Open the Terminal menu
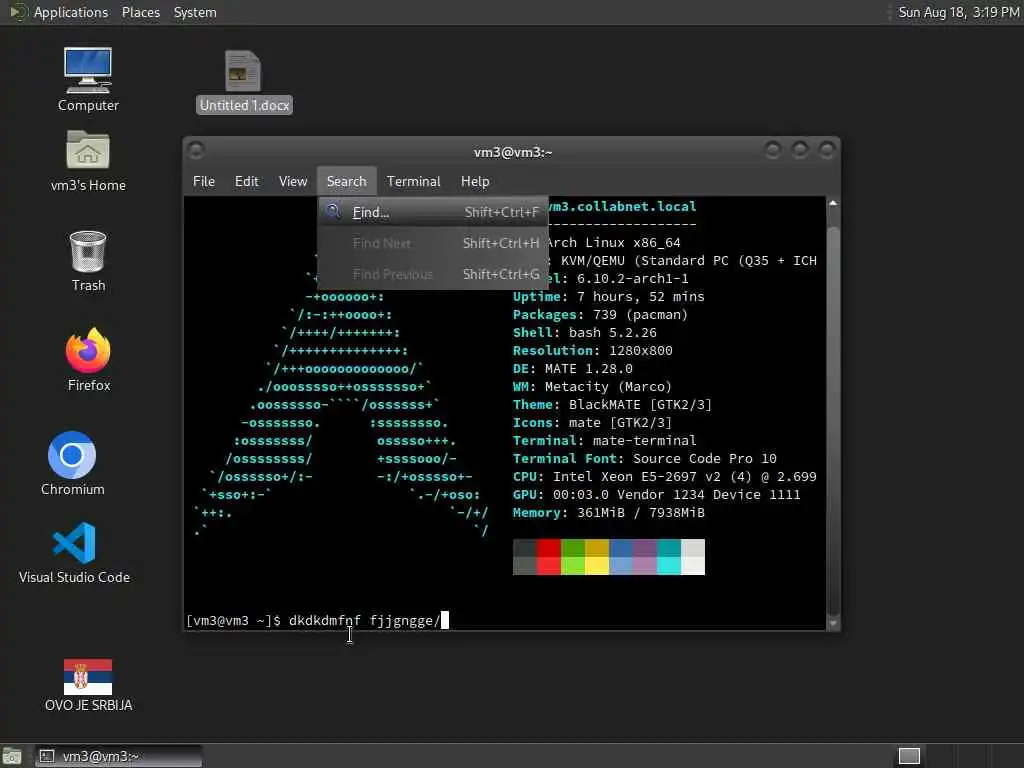Image resolution: width=1024 pixels, height=768 pixels. coord(413,182)
